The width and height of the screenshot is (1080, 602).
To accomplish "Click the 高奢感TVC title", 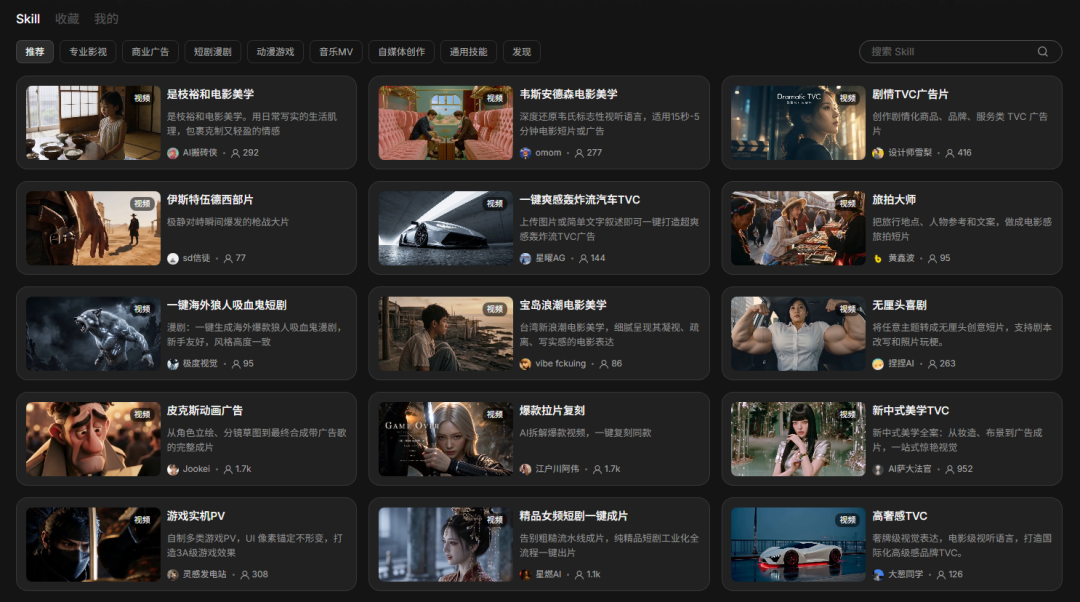I will pyautogui.click(x=900, y=516).
